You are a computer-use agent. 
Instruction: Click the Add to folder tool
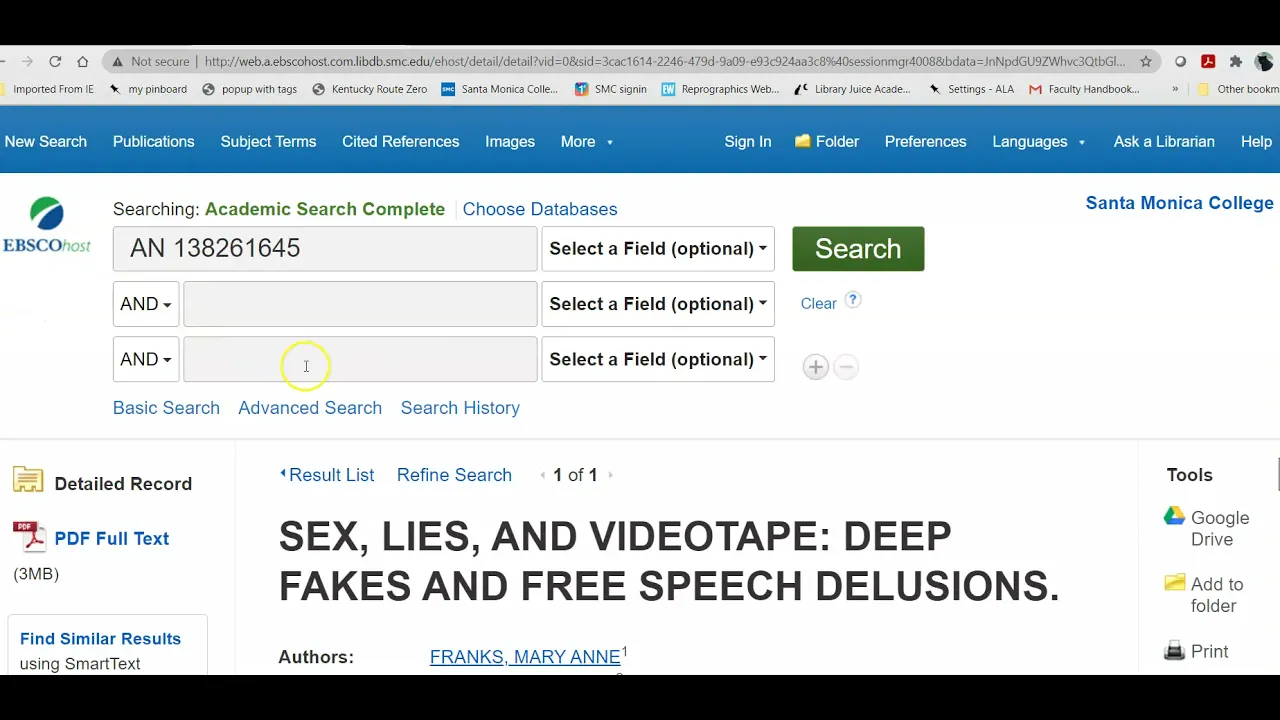point(1204,595)
